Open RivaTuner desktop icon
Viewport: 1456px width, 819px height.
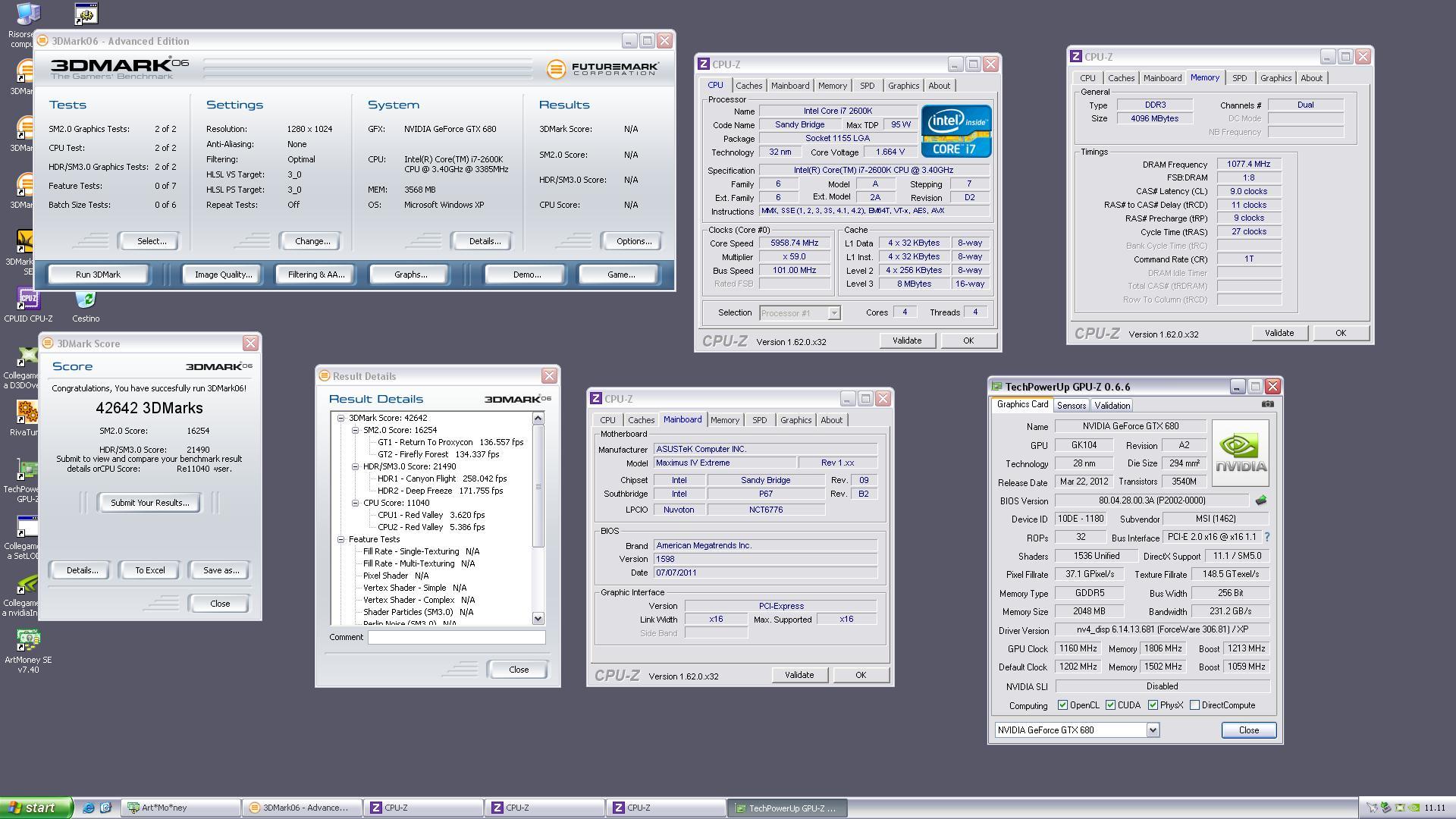[x=27, y=419]
